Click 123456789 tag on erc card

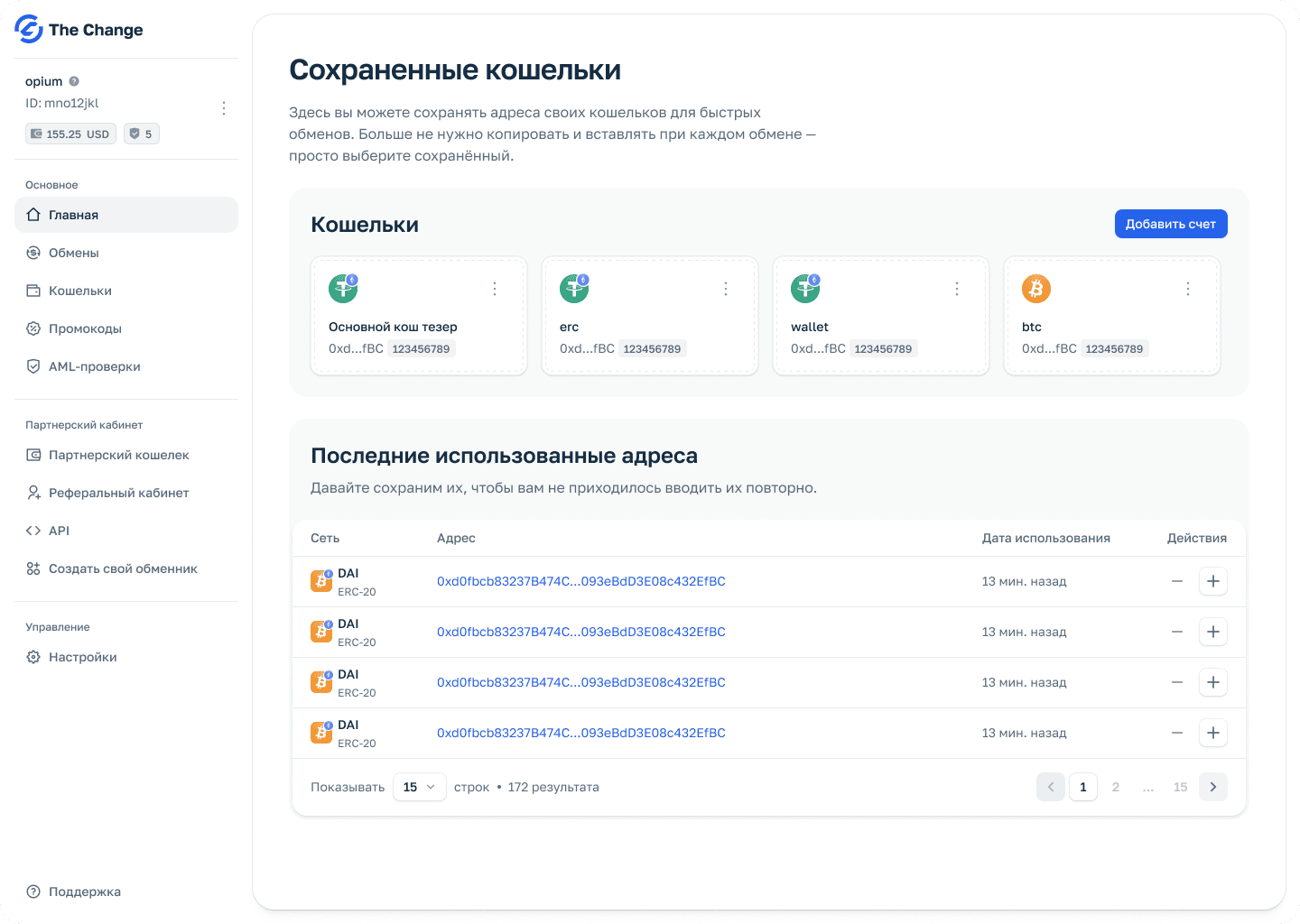pos(653,349)
